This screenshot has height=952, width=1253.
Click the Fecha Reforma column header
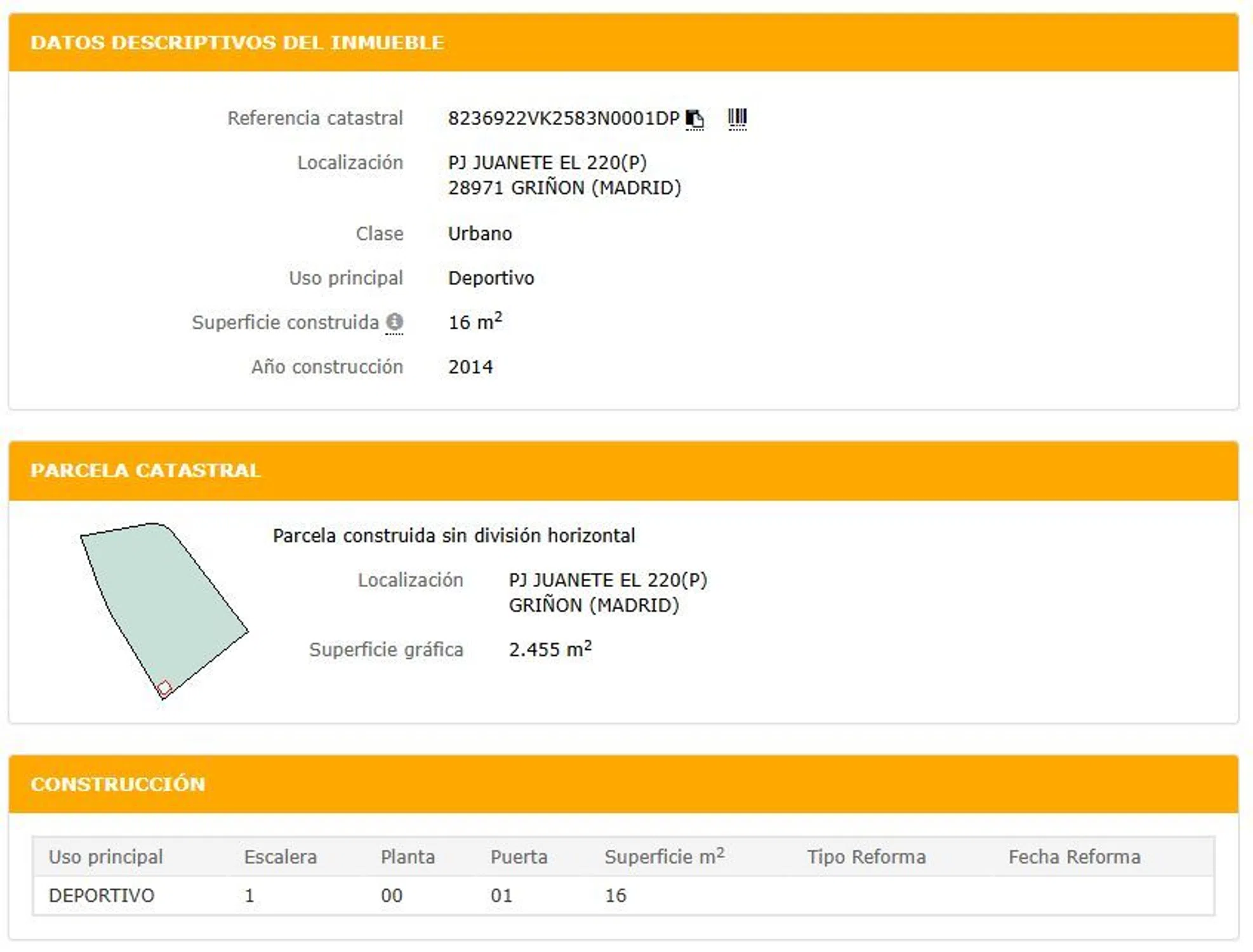click(1074, 857)
